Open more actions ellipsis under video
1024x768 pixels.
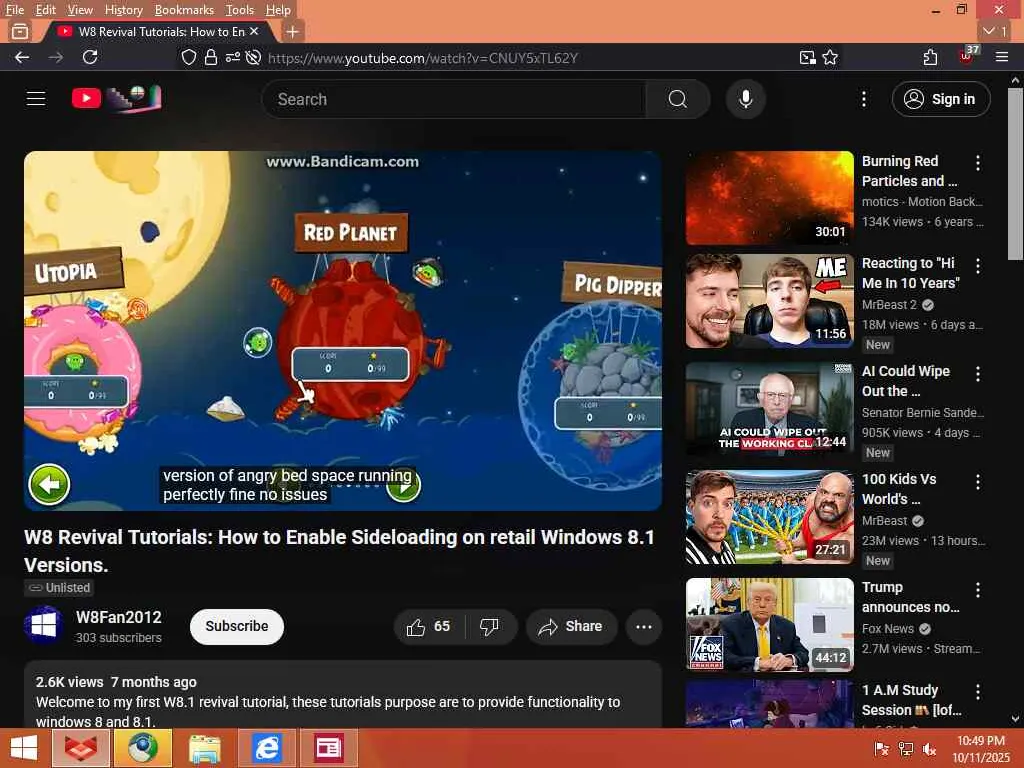pyautogui.click(x=643, y=626)
